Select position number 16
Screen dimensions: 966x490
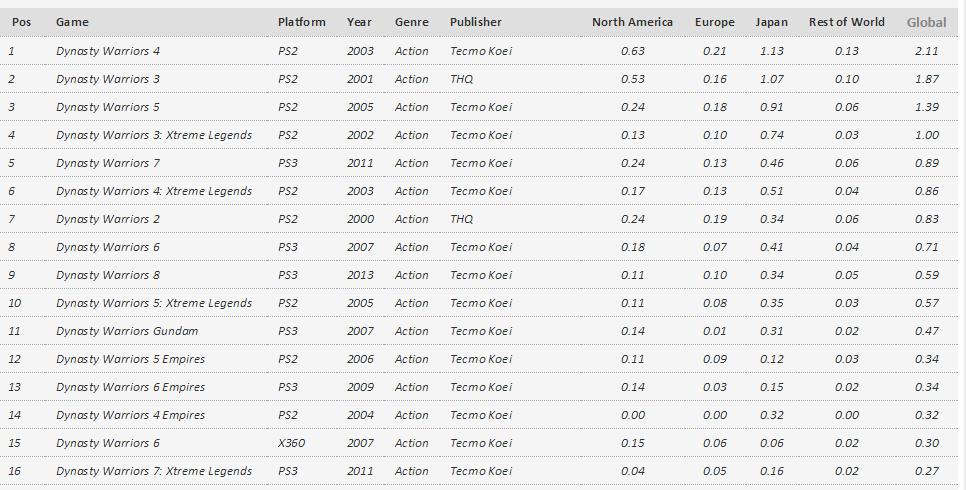coord(14,472)
